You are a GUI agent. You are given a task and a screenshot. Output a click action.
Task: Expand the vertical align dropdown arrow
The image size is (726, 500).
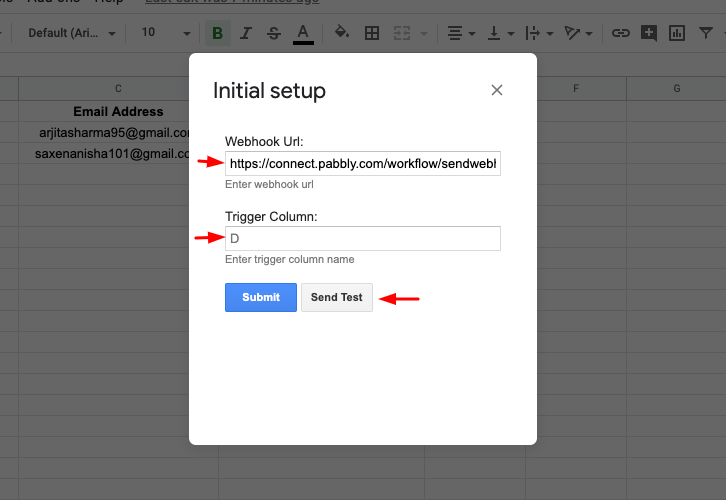click(511, 33)
